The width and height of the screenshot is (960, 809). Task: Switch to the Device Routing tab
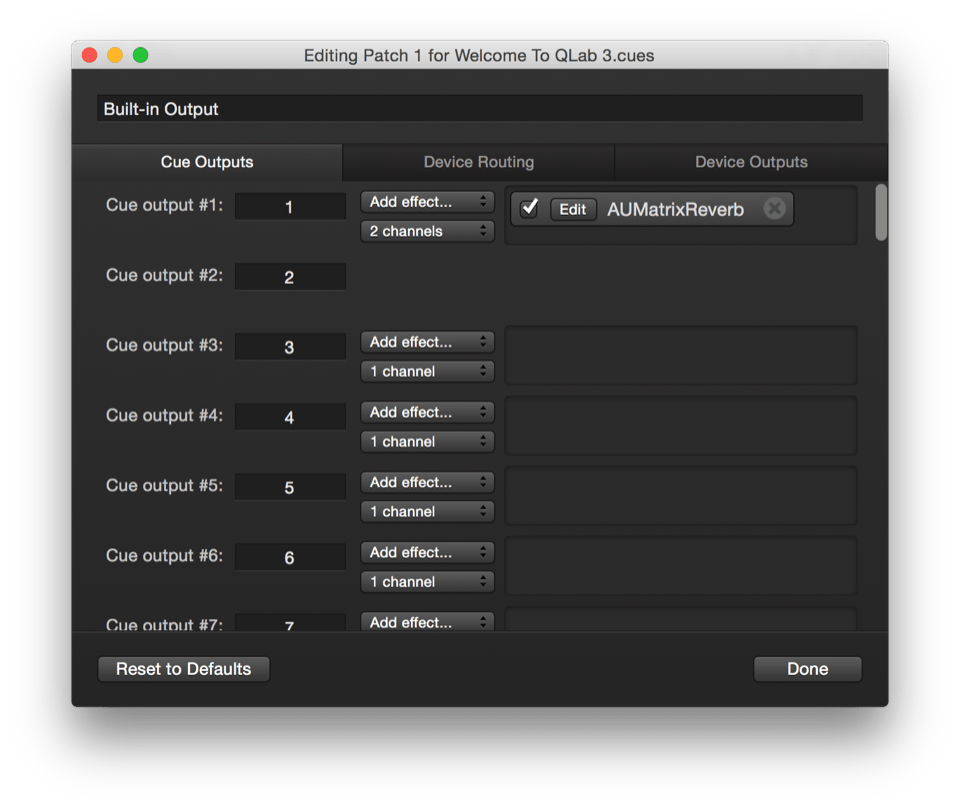[478, 162]
